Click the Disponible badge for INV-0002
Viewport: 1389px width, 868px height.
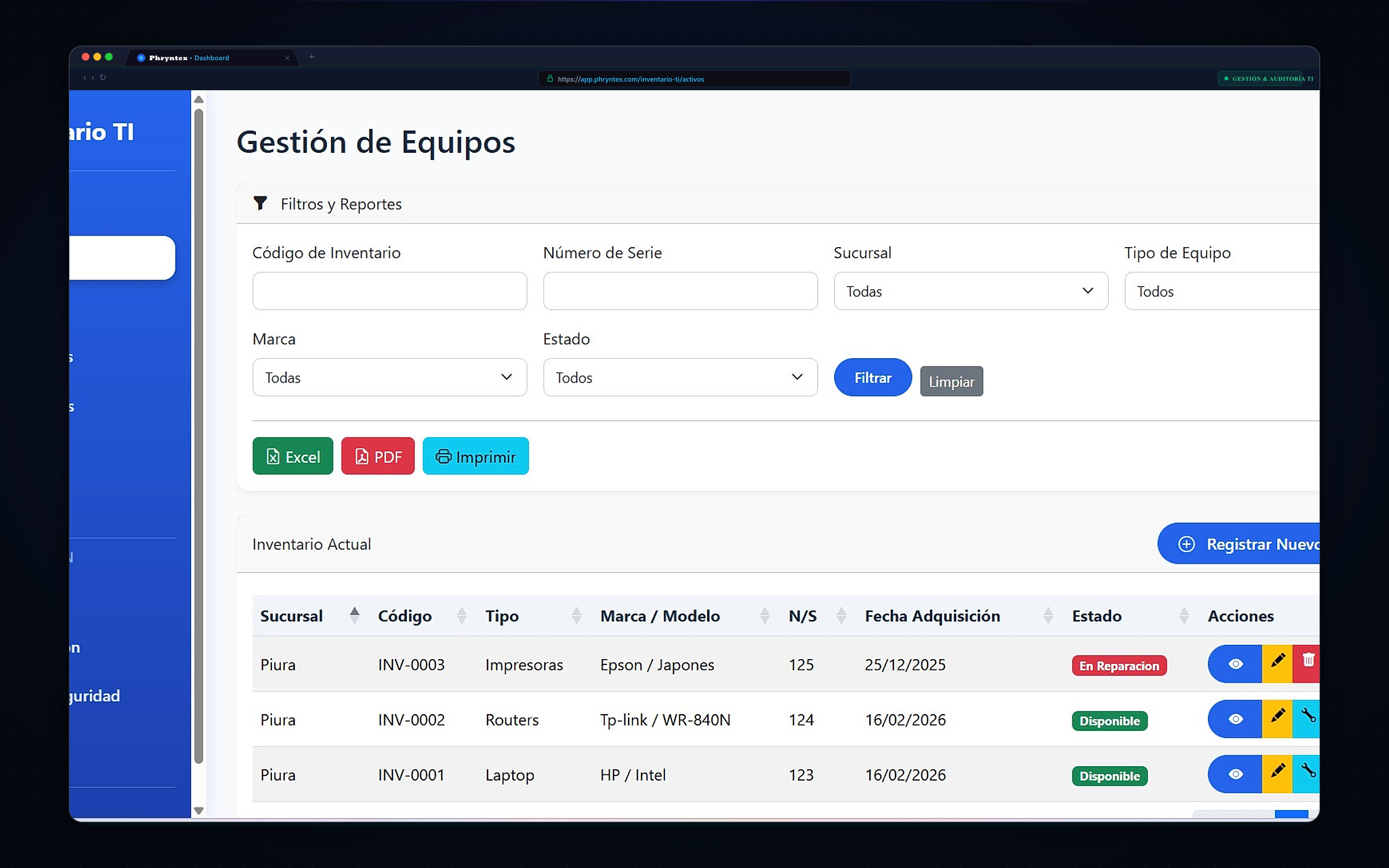[1109, 720]
